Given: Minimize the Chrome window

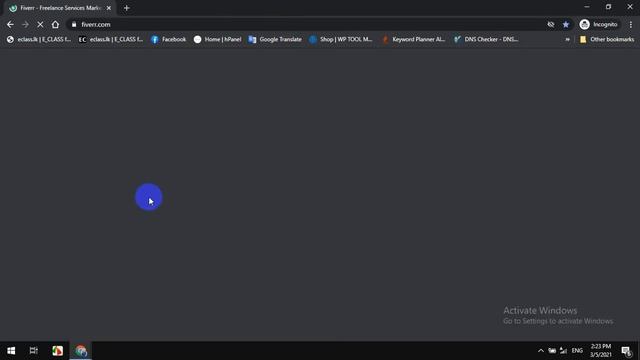Looking at the screenshot, I should (587, 7).
